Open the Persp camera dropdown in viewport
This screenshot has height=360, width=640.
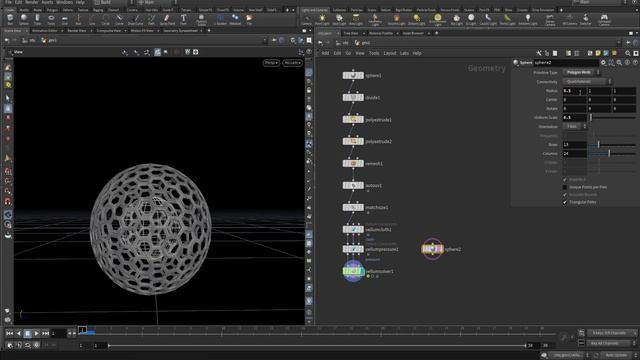click(x=271, y=63)
